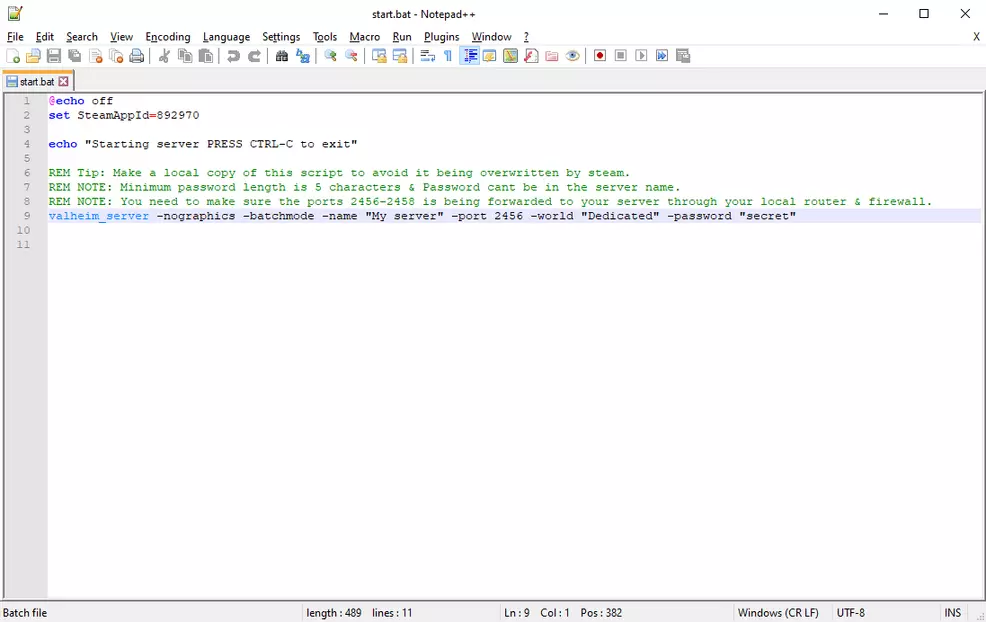Start macro recording with red Record button
986x622 pixels.
click(x=600, y=56)
